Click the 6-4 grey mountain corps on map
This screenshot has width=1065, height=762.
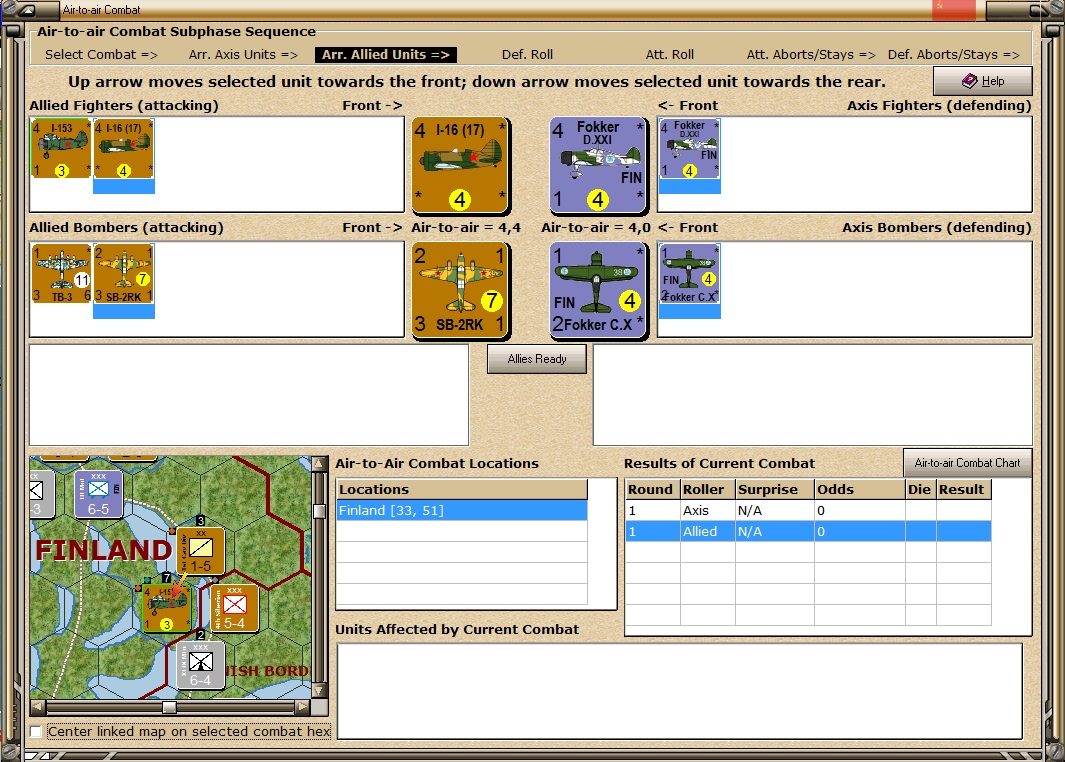point(200,665)
